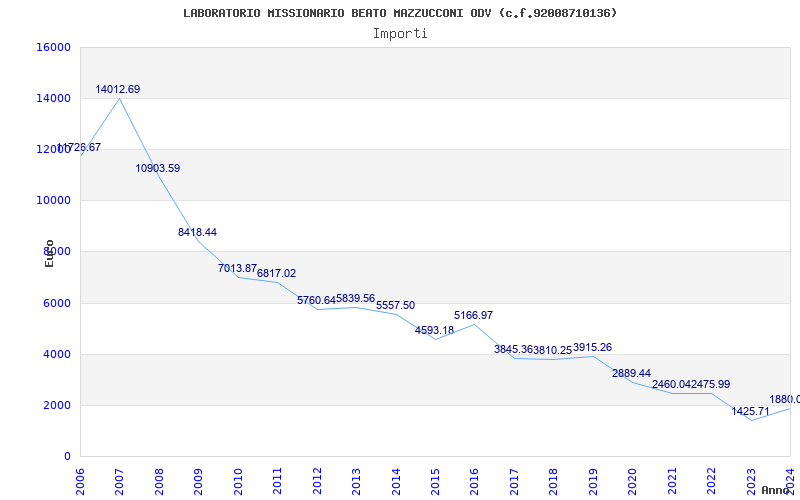
Task: Click x-axis year 2016
Action: [x=474, y=481]
